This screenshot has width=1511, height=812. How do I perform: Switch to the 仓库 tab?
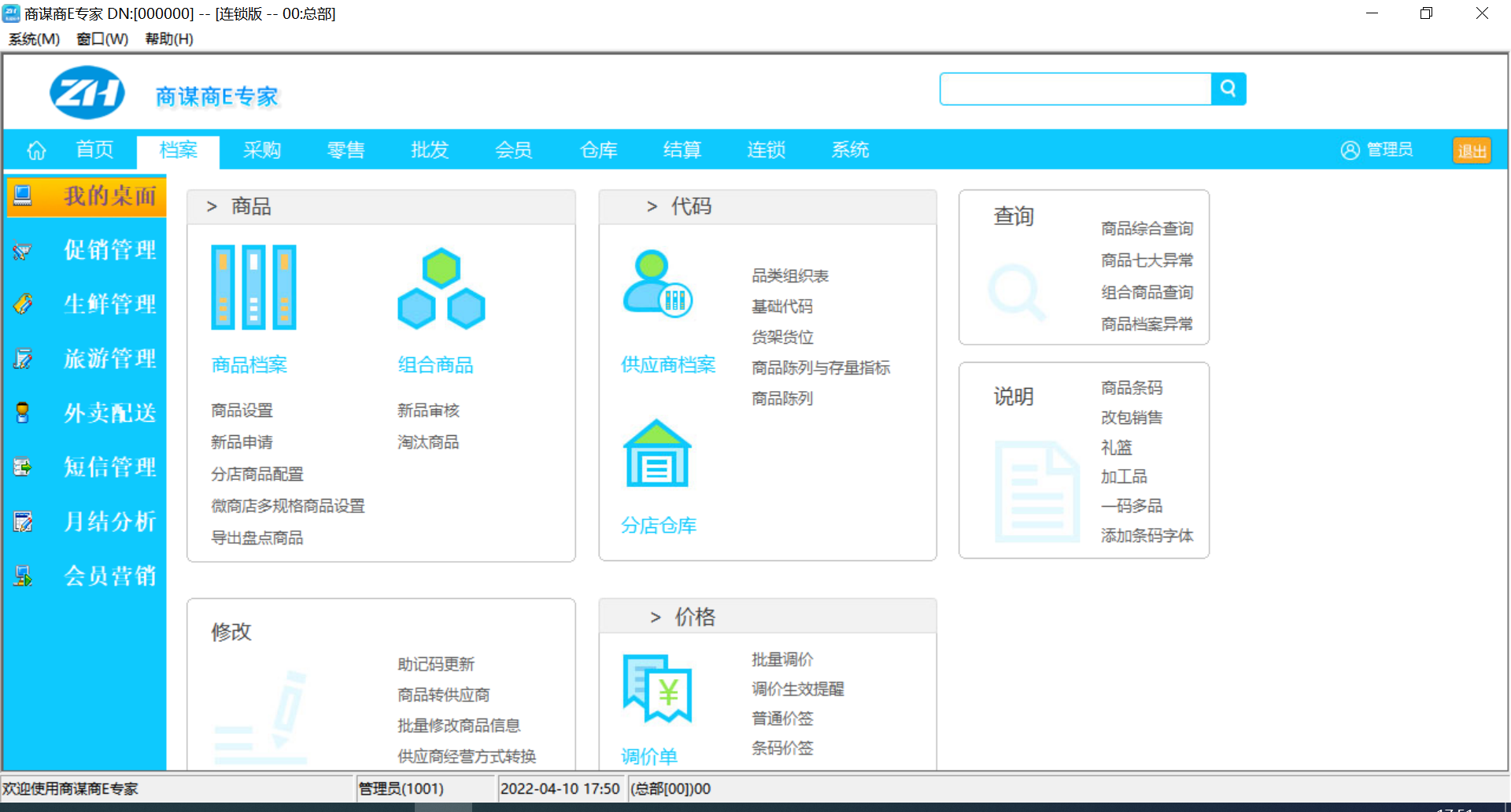[x=599, y=150]
